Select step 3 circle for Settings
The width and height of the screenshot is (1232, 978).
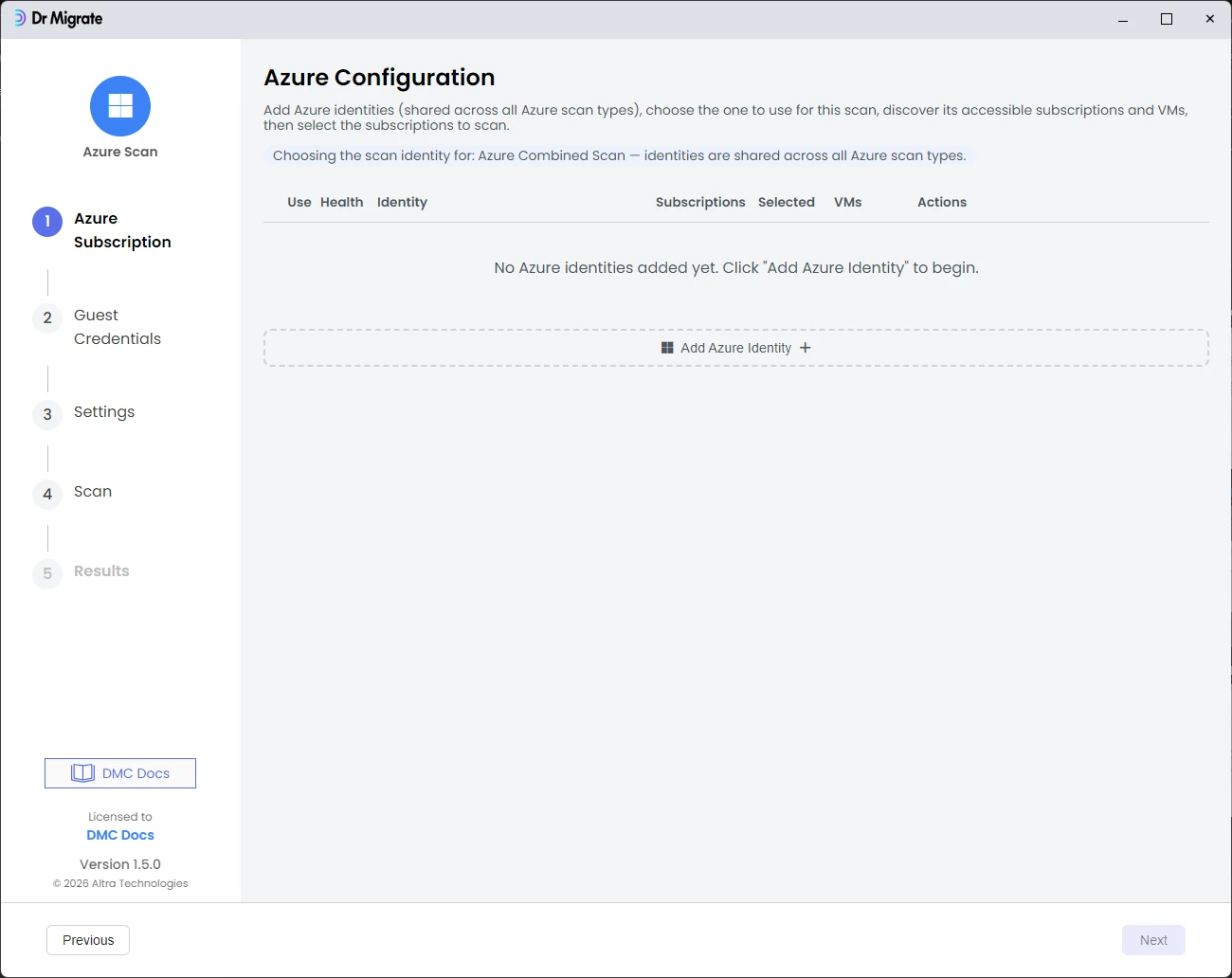coord(47,415)
